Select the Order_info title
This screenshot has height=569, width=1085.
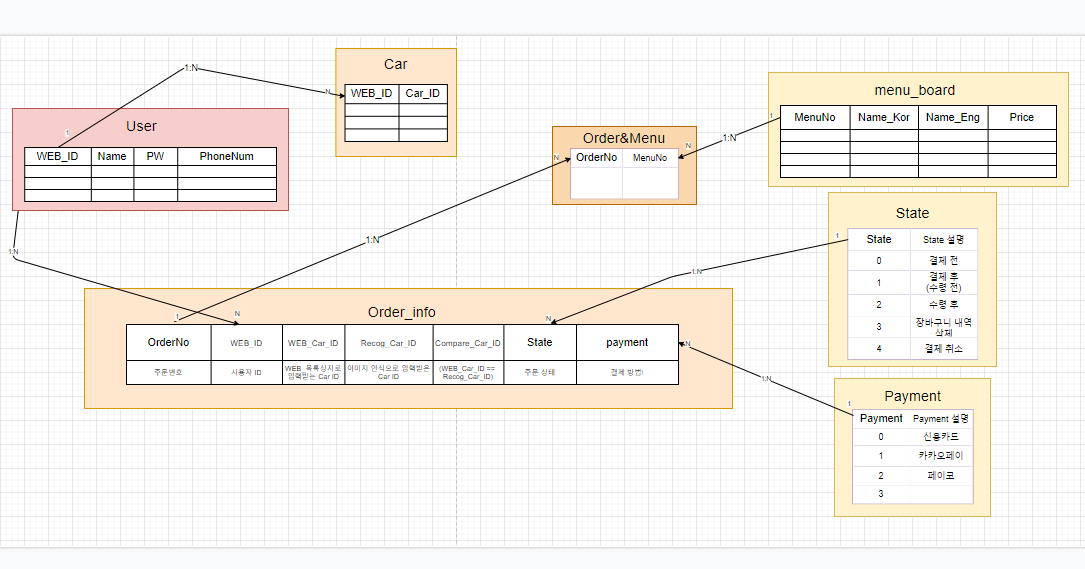[x=401, y=312]
